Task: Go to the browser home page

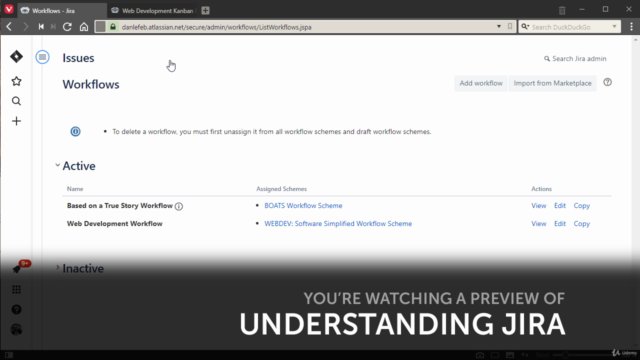Action: pyautogui.click(x=84, y=27)
